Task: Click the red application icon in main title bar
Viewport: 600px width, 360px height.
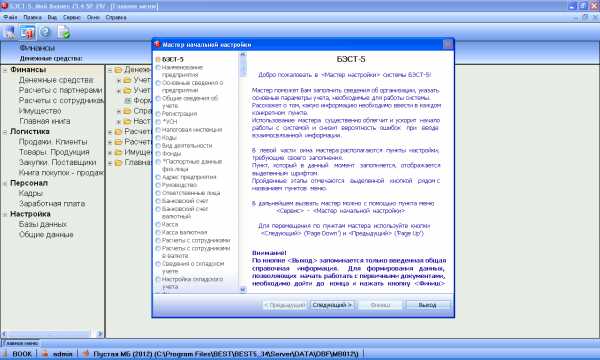Action: [x=4, y=5]
